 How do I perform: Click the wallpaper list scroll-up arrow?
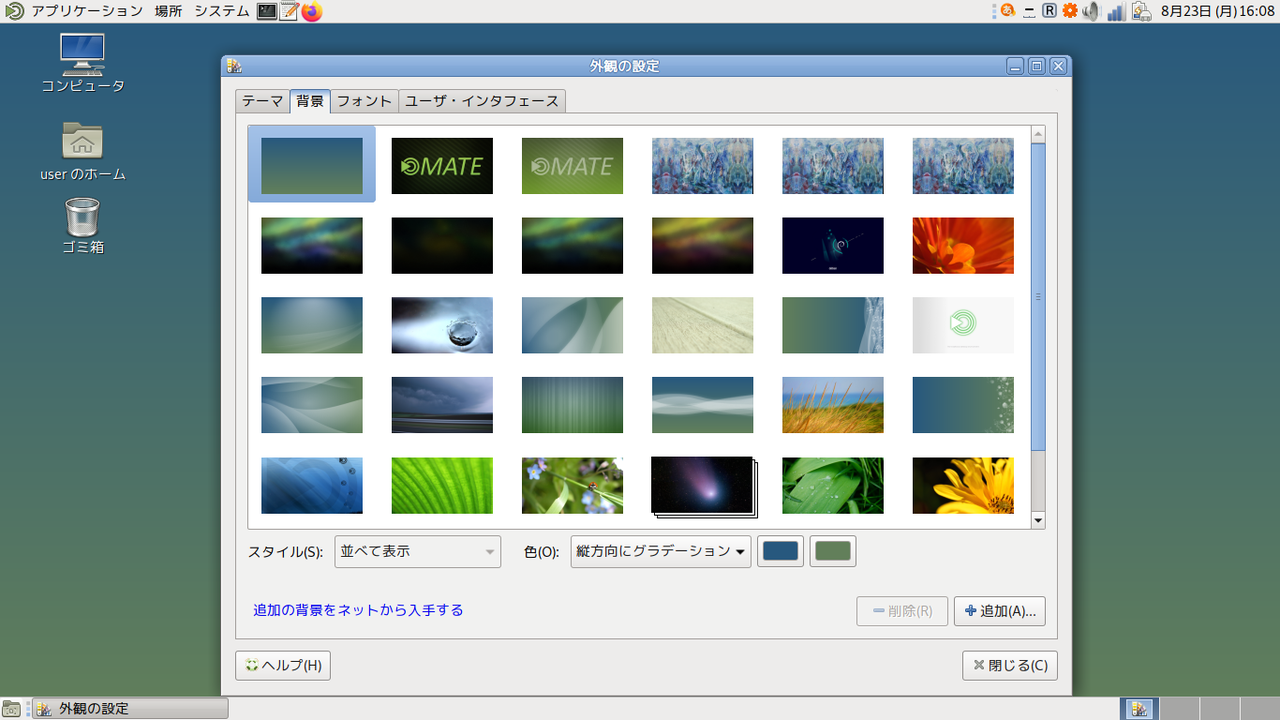click(1038, 134)
